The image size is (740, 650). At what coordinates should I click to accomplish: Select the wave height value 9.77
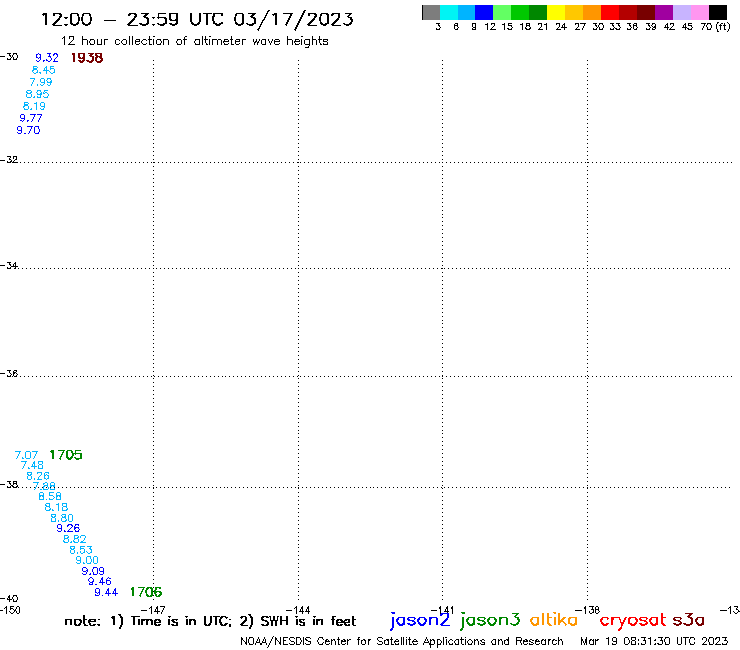tap(31, 118)
